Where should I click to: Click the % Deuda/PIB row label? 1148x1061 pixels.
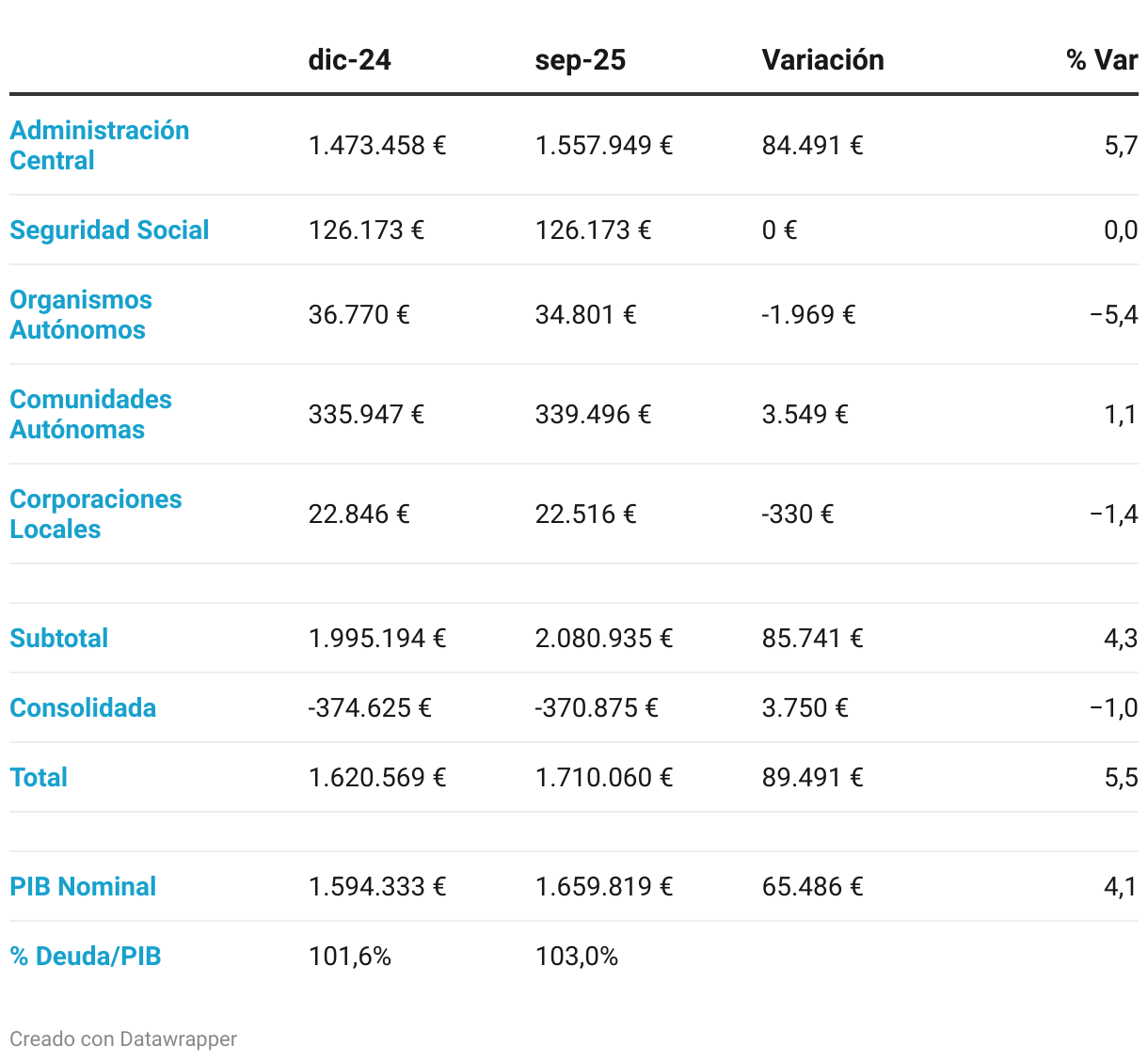pyautogui.click(x=86, y=956)
